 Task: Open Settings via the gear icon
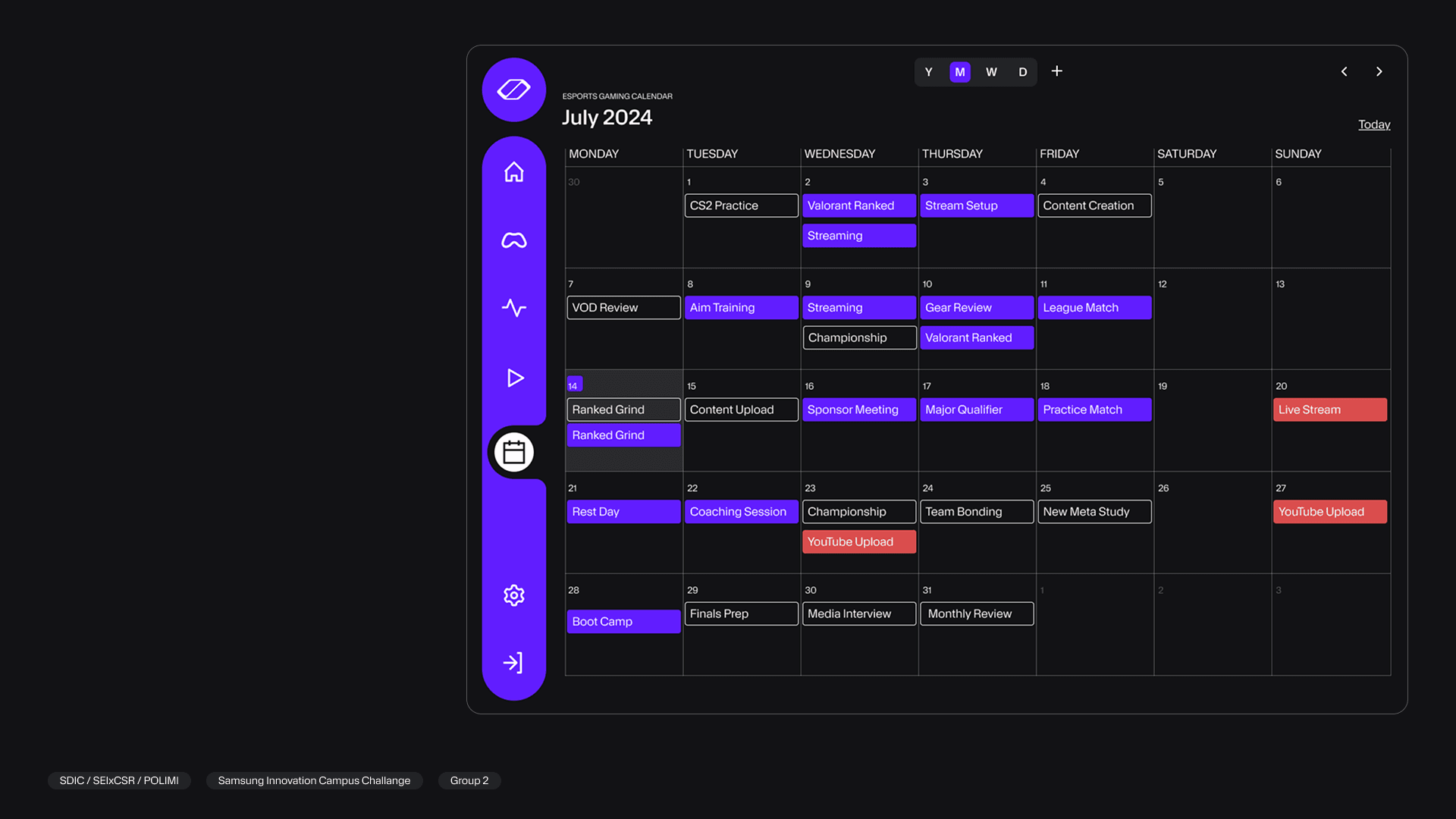513,595
